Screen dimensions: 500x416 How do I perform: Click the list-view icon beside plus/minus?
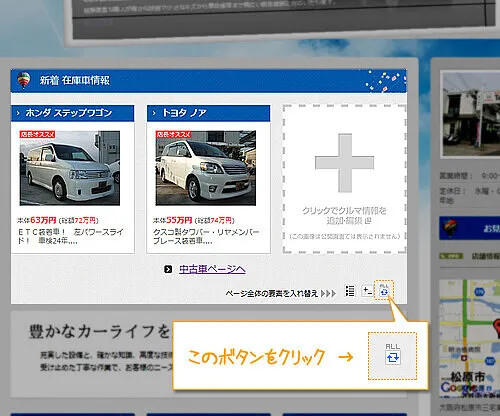coord(350,291)
